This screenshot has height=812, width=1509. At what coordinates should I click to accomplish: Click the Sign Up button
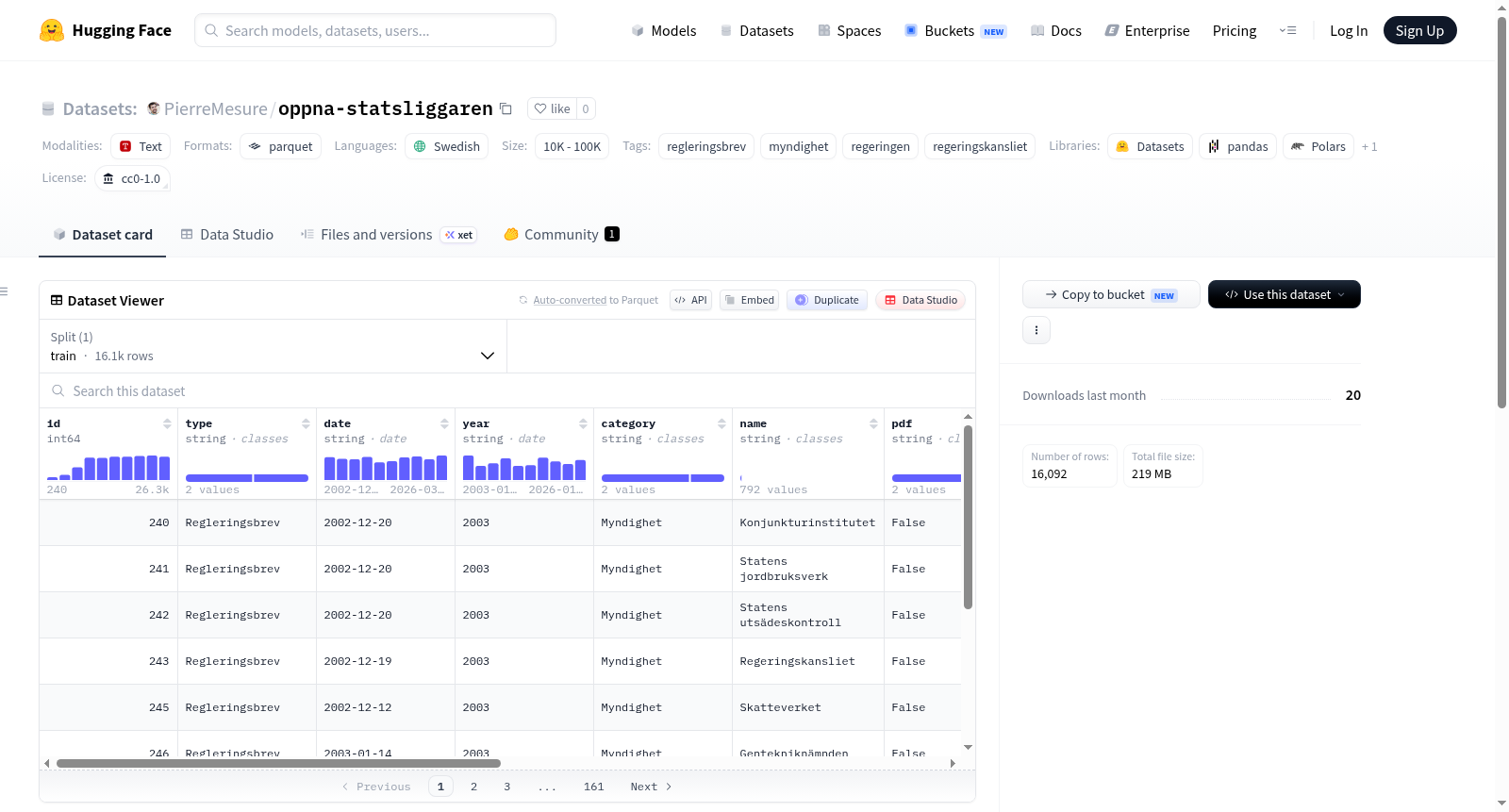click(x=1419, y=30)
